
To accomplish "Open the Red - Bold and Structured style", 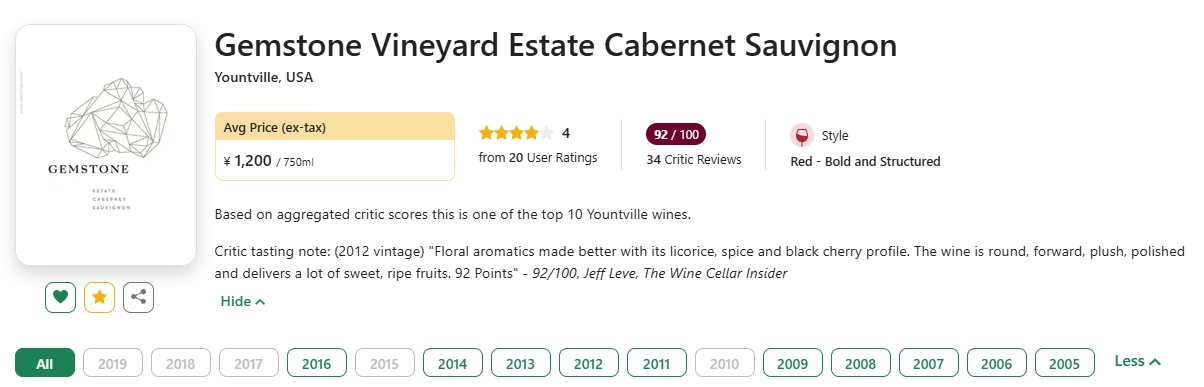I will tap(865, 162).
